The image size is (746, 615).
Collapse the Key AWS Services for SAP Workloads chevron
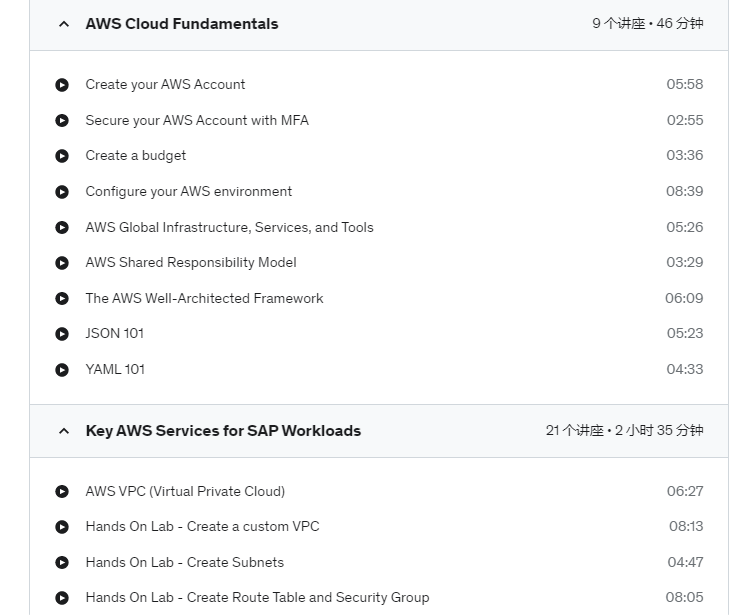pos(64,431)
